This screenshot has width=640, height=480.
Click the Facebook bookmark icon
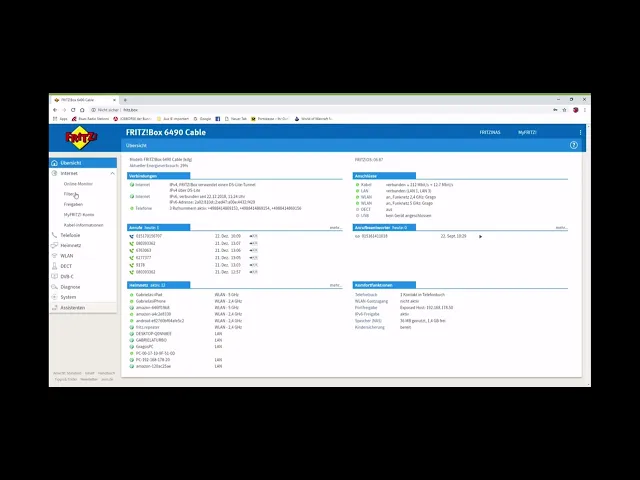click(218, 119)
